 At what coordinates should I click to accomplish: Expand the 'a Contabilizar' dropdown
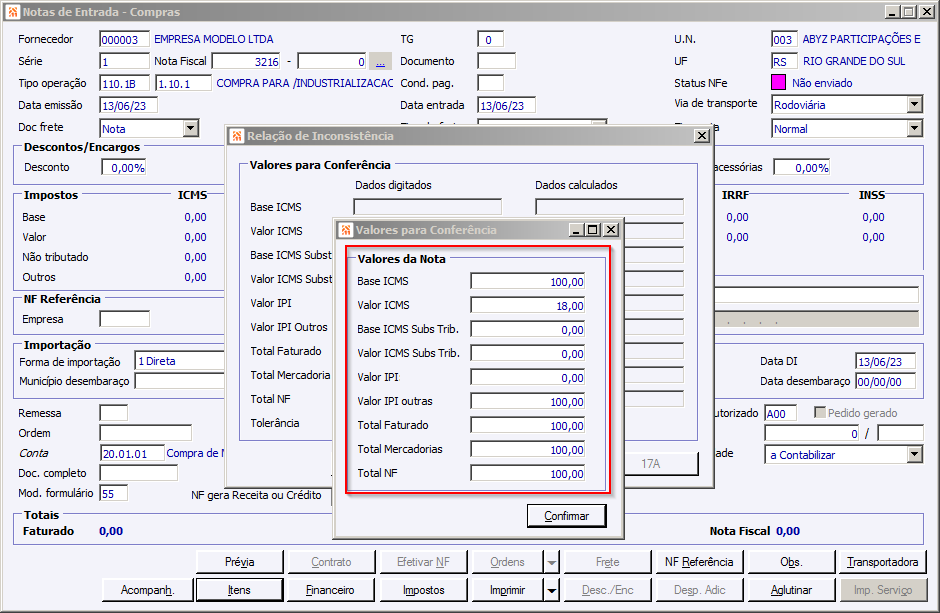click(914, 454)
